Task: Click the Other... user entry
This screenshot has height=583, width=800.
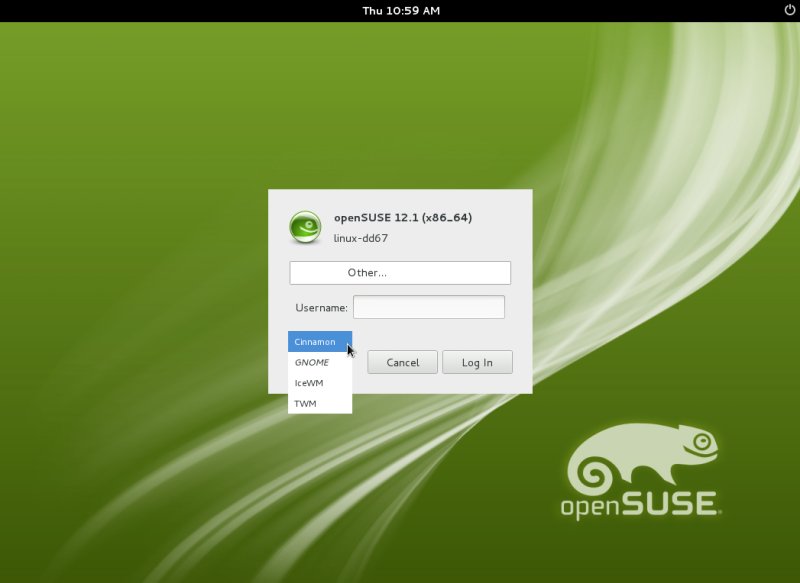Action: click(400, 273)
